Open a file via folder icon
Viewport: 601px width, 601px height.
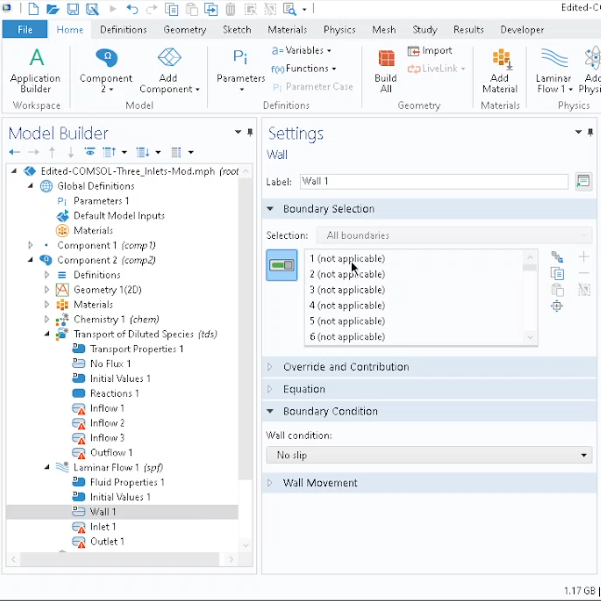(53, 8)
